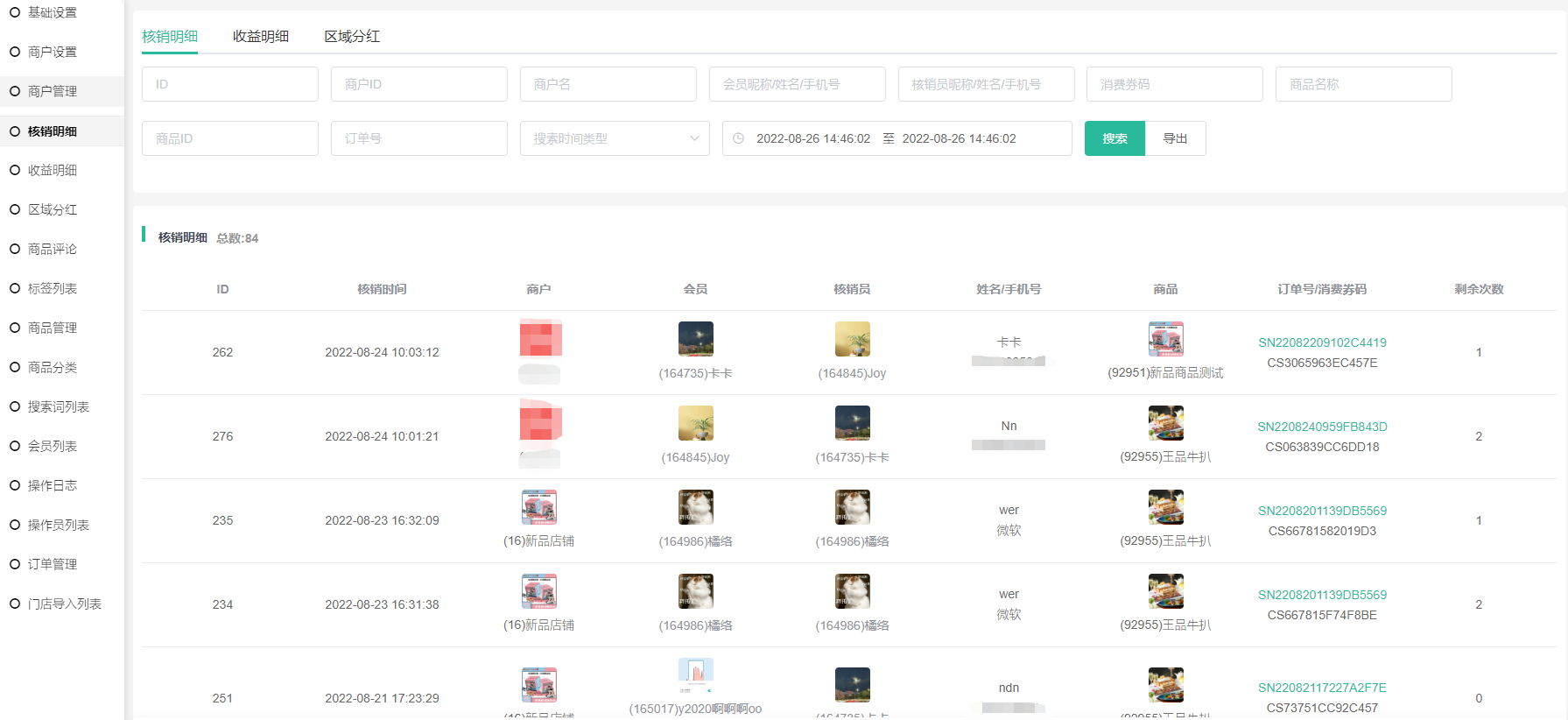Open the 搜索时间类型 dropdown

tap(615, 138)
